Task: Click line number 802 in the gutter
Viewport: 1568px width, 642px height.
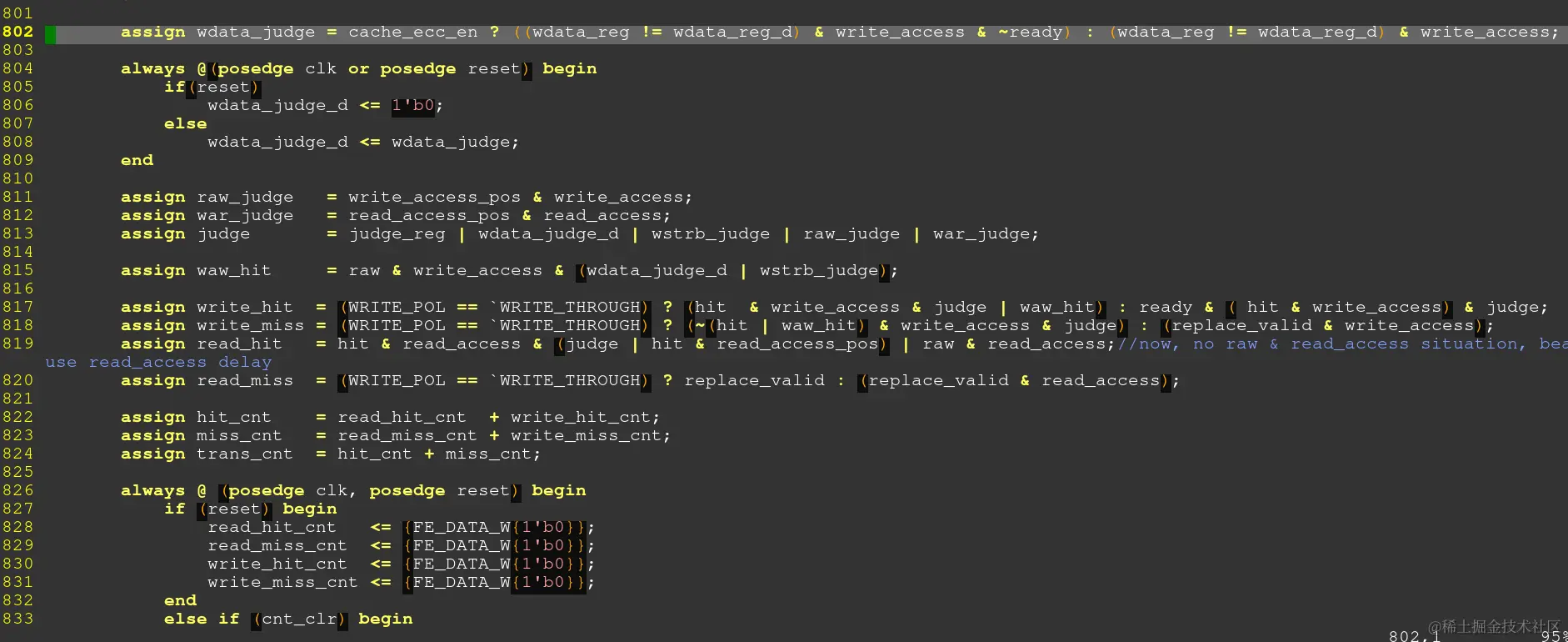Action: point(17,32)
